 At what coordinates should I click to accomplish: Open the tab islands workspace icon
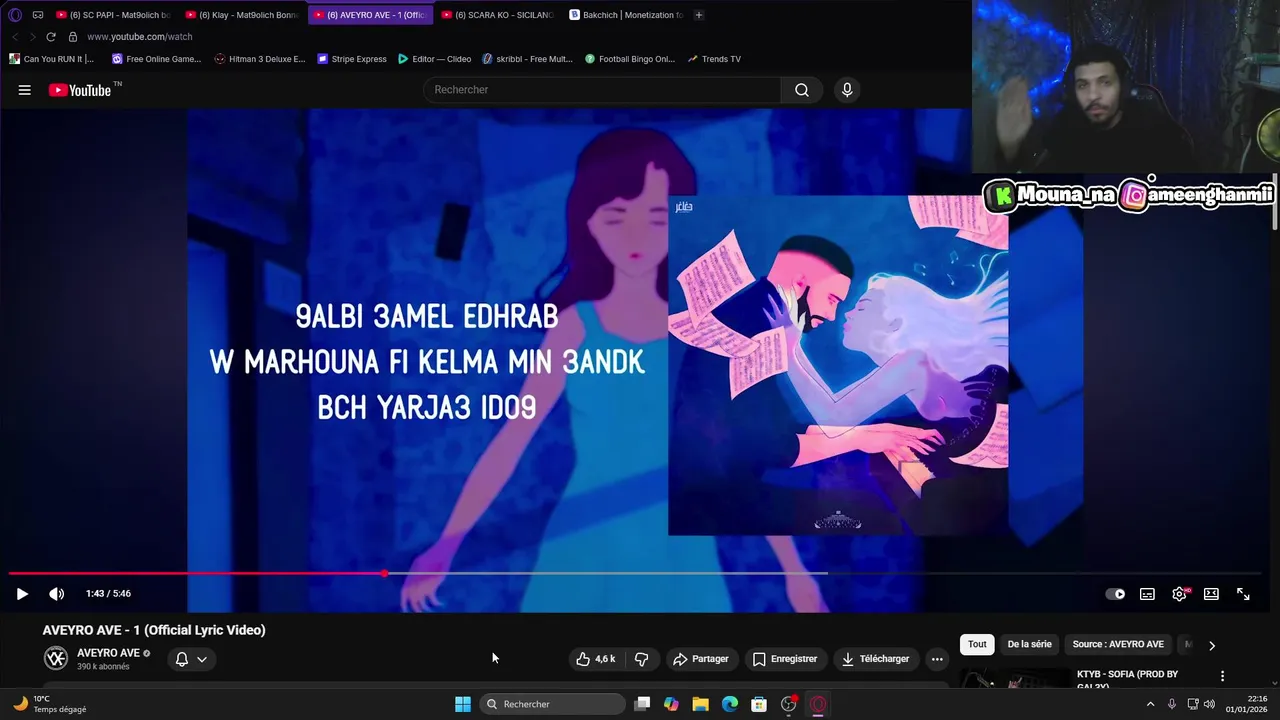click(x=38, y=15)
